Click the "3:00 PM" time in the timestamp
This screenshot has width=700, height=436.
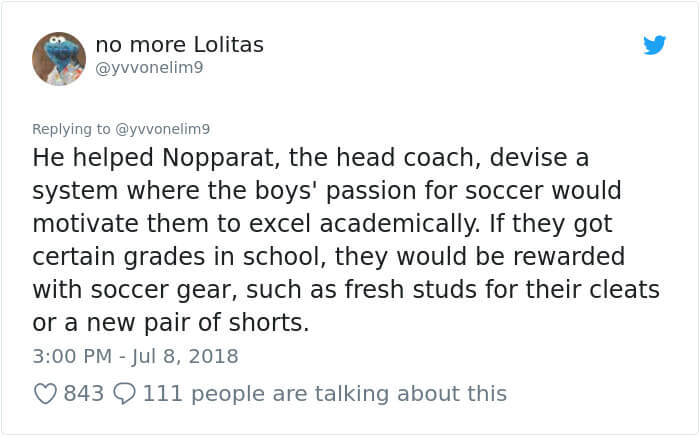click(72, 356)
